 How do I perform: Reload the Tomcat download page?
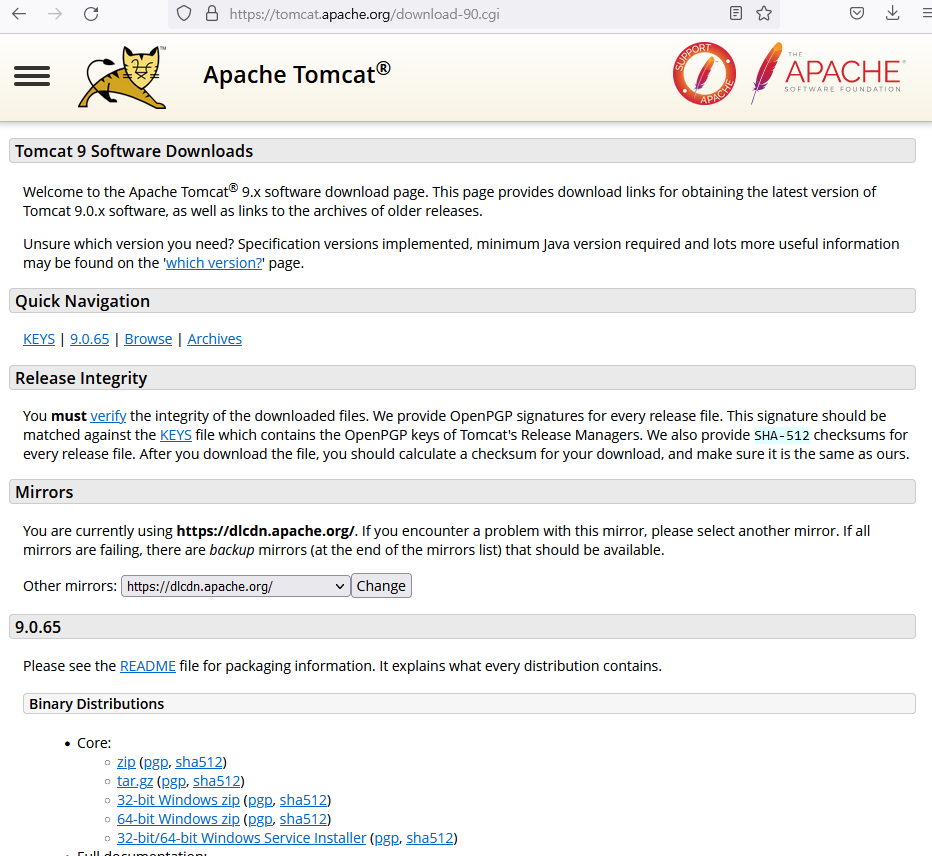point(91,14)
